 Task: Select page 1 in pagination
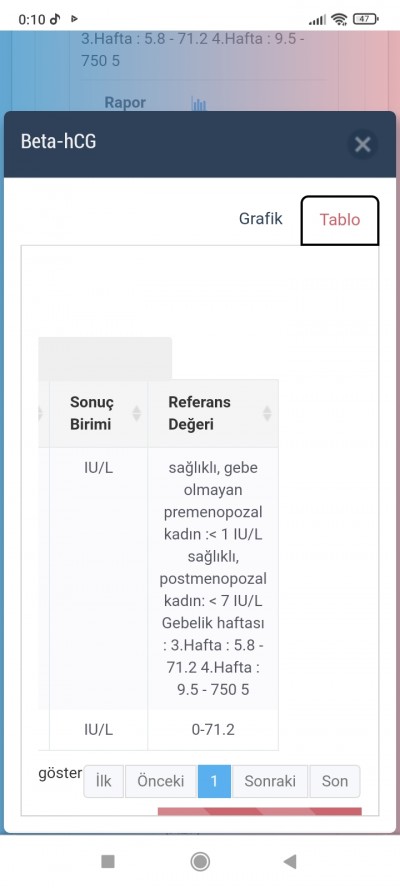[x=214, y=781]
